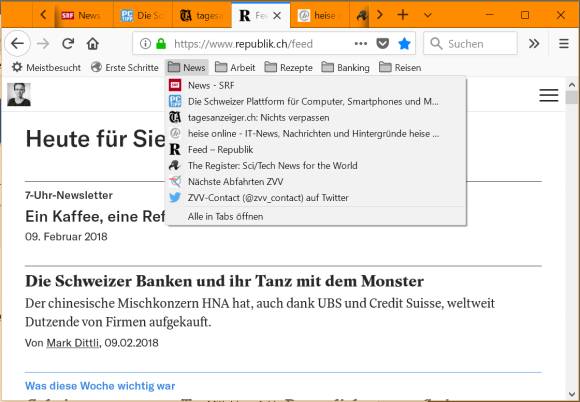580x402 pixels.
Task: Switch to The Register tab
Action: [x=359, y=16]
